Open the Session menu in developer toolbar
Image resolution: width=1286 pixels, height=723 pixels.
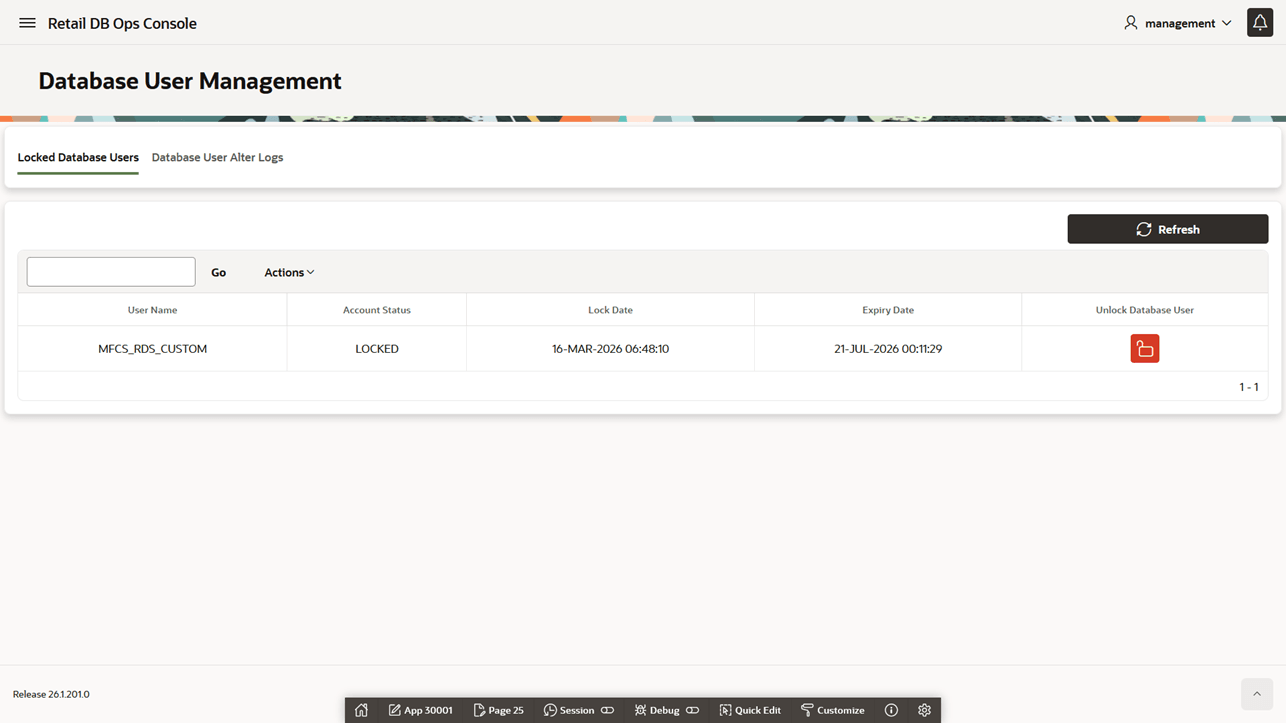(578, 710)
